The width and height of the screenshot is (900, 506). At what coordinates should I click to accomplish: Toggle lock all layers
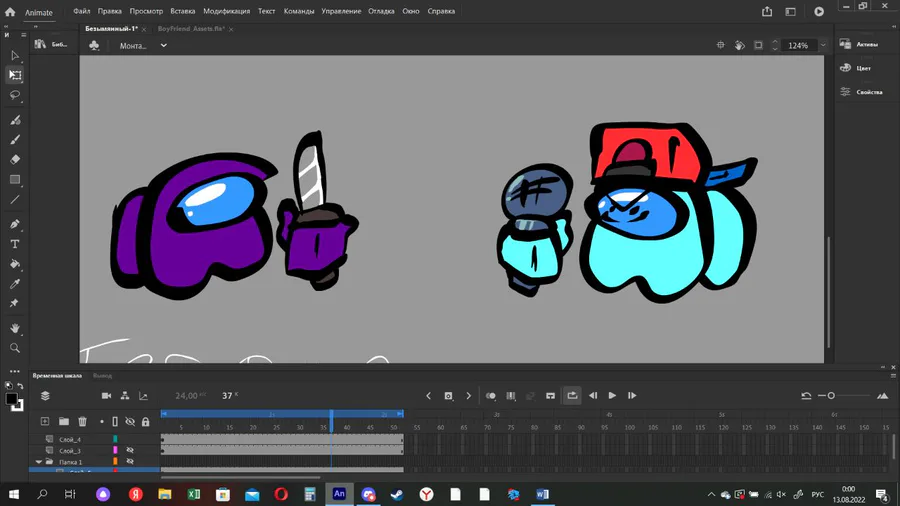click(146, 422)
